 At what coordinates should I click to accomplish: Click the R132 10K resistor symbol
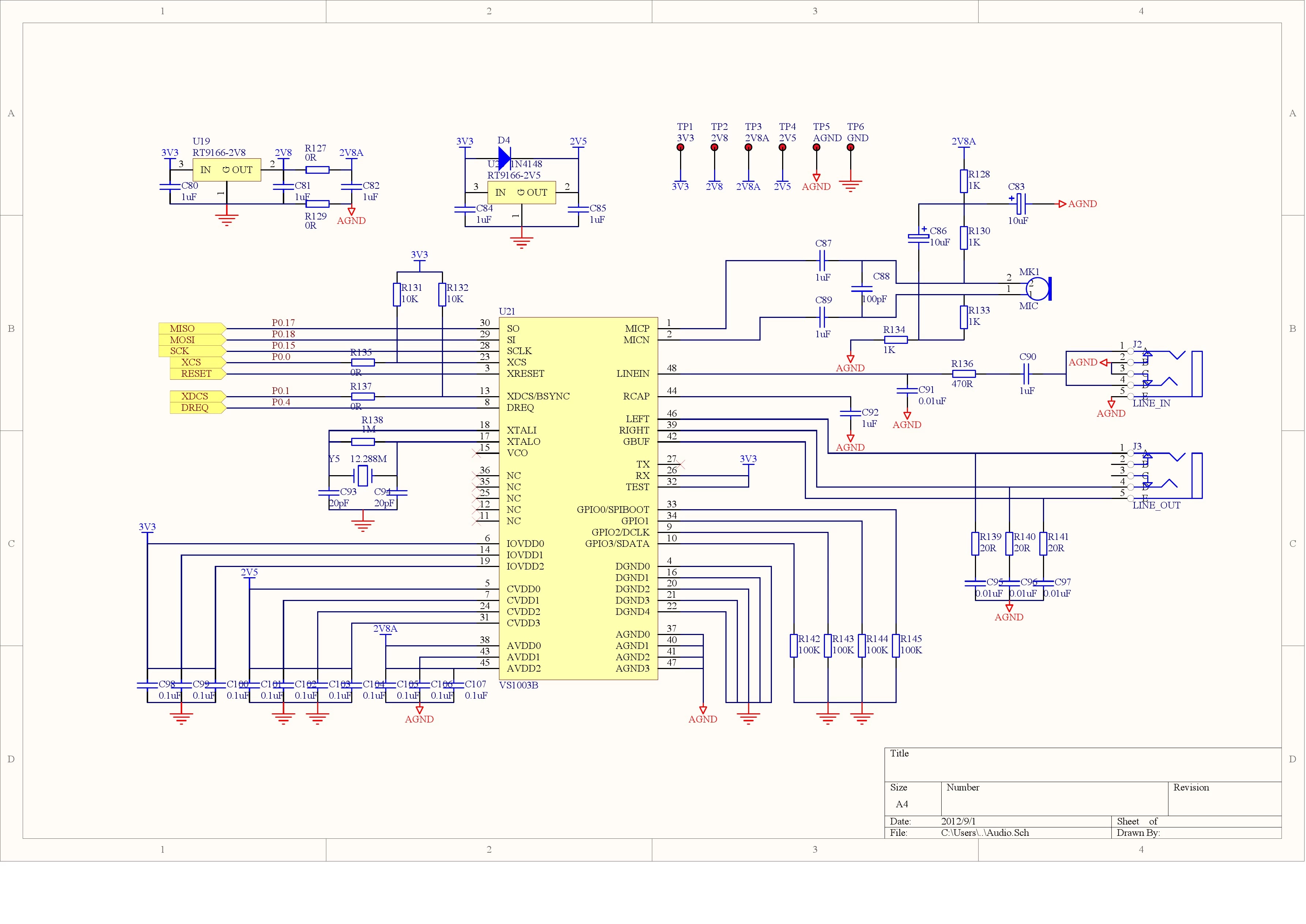(442, 295)
